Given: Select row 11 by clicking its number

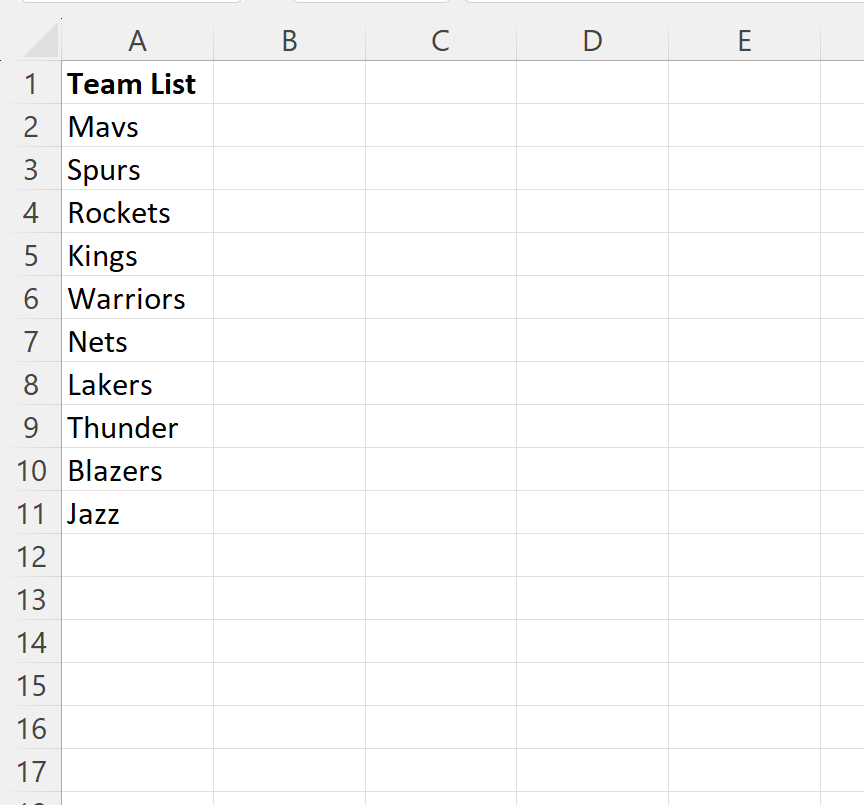Looking at the screenshot, I should click(x=32, y=514).
